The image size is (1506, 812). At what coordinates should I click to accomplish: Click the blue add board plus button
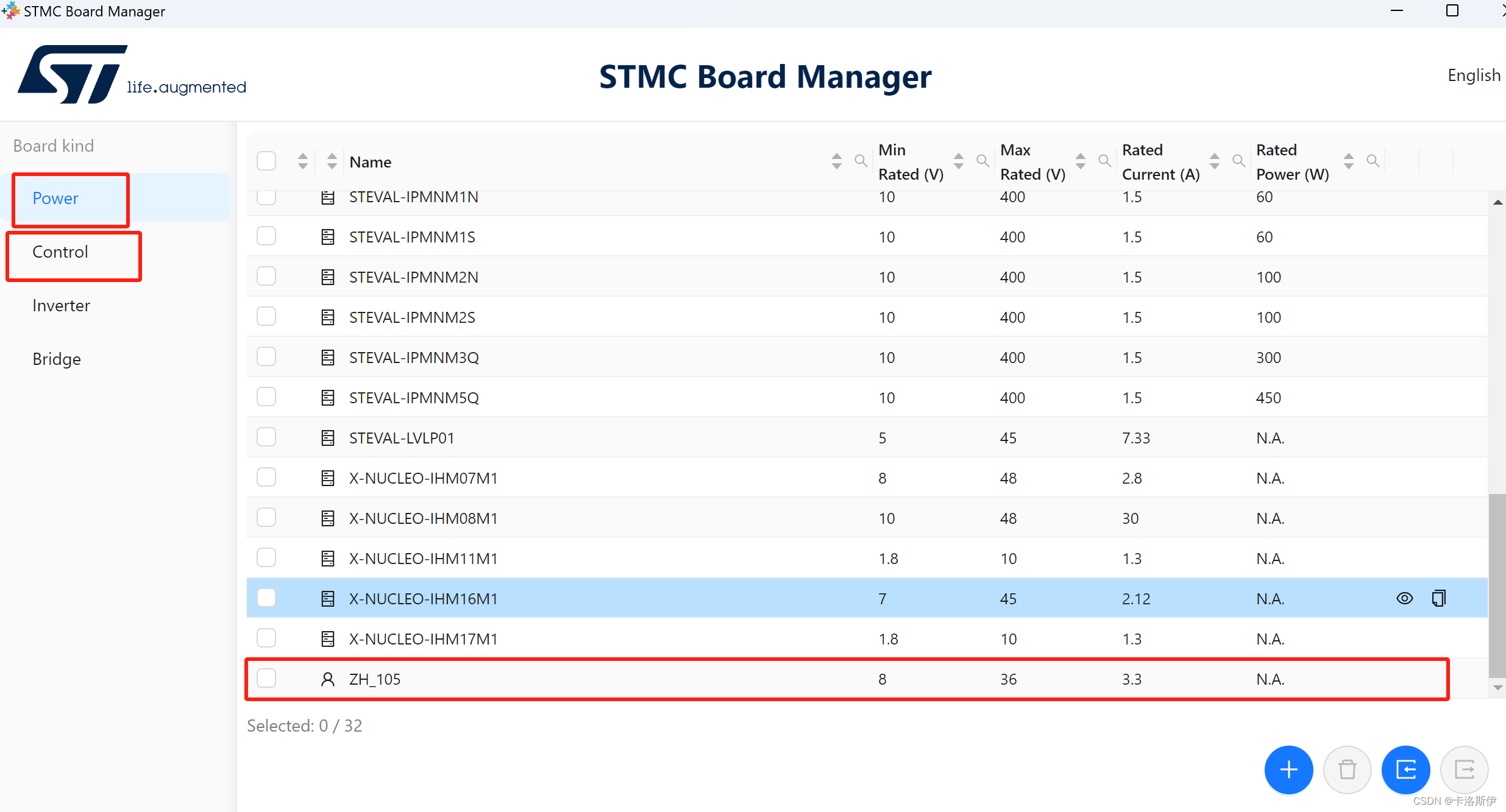click(x=1288, y=769)
